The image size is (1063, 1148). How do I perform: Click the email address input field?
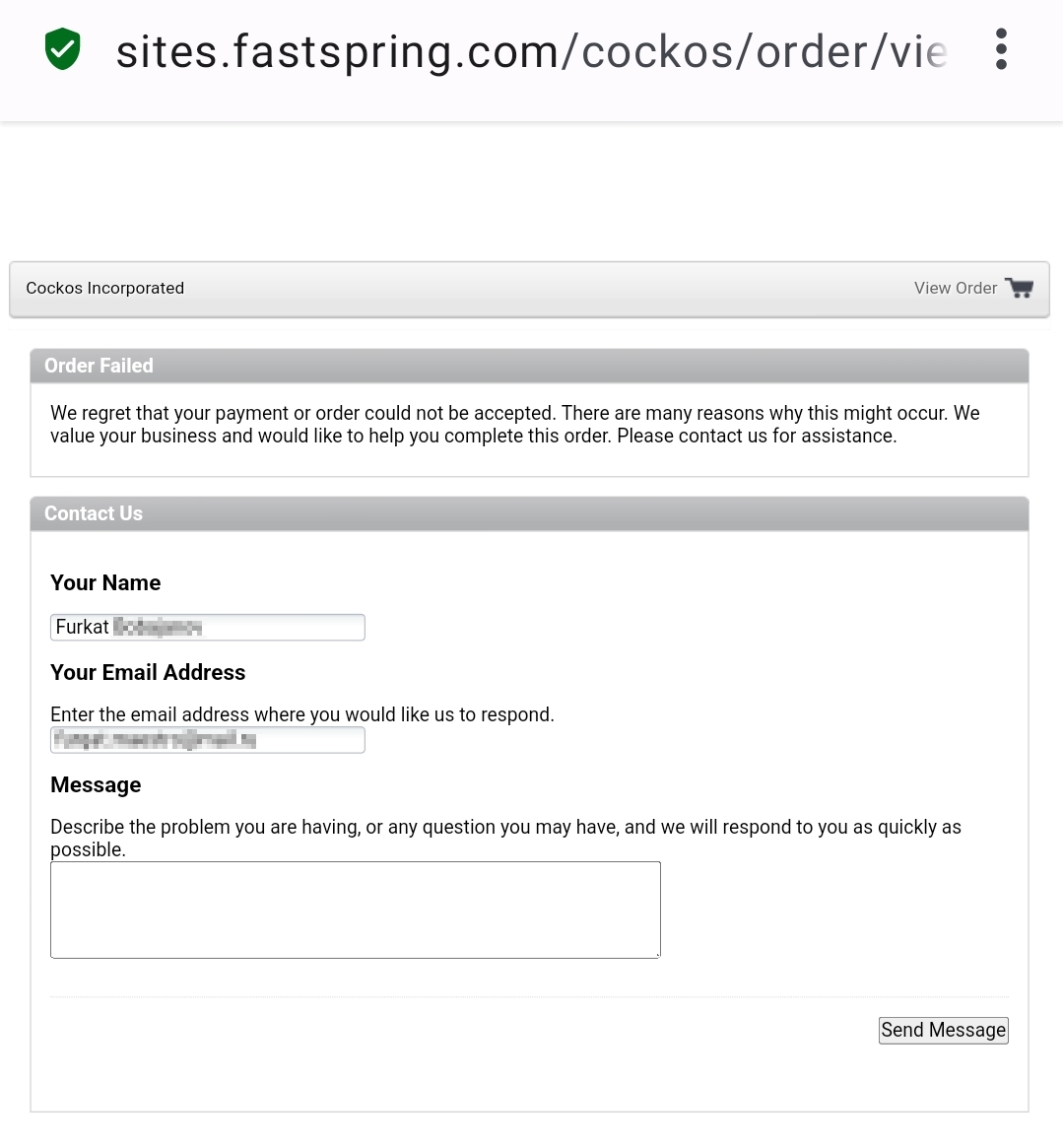click(207, 740)
